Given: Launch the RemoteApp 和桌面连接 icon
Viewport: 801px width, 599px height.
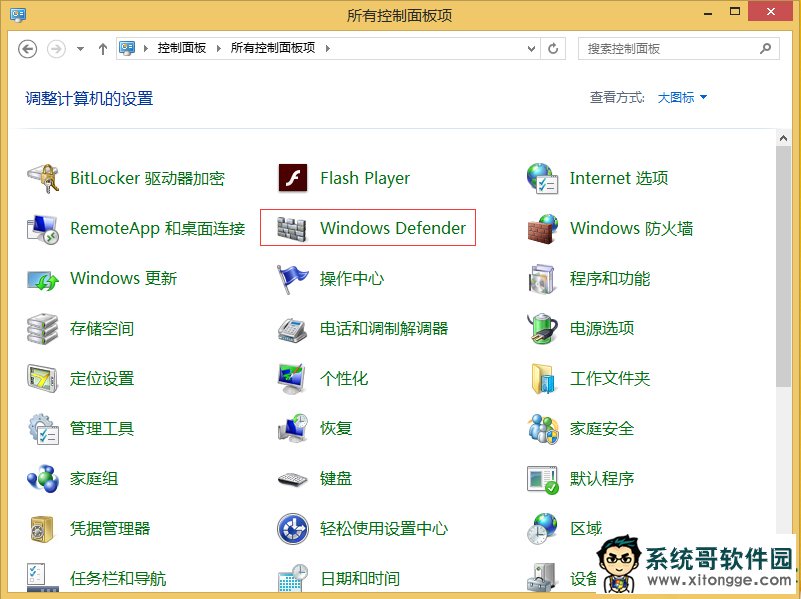Looking at the screenshot, I should (43, 228).
